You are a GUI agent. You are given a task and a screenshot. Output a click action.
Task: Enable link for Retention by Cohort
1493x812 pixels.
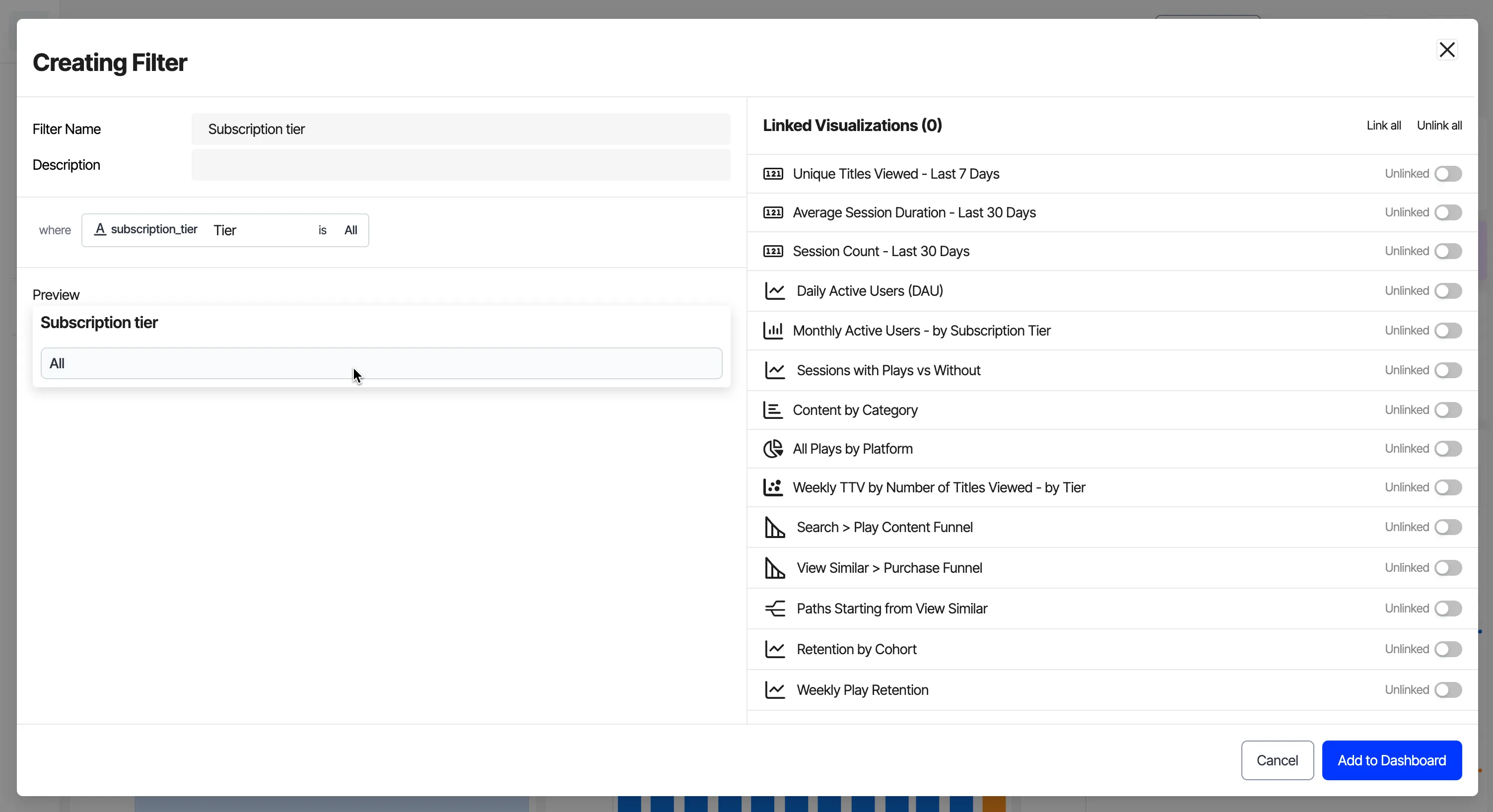tap(1448, 649)
